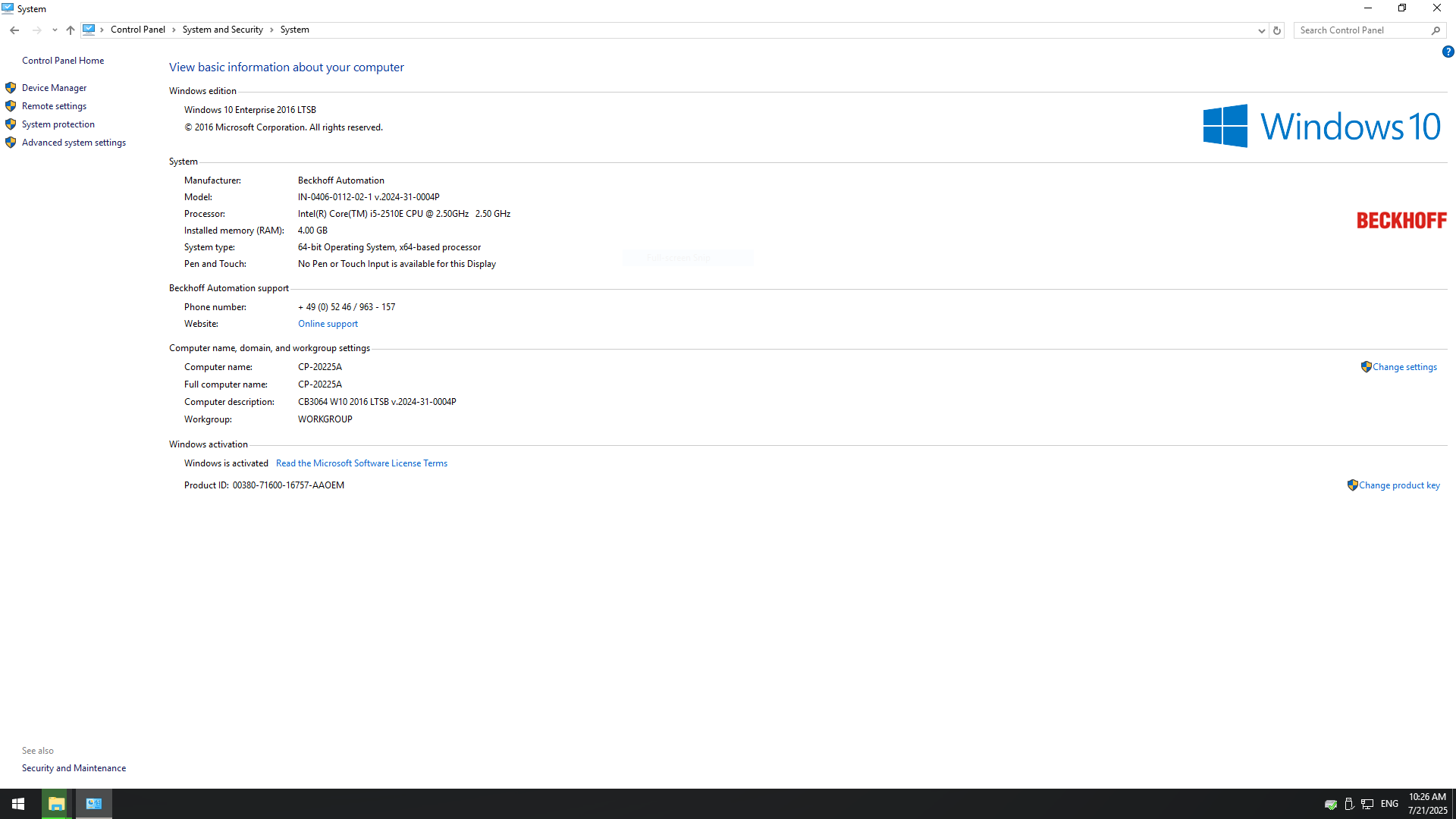
Task: Click the Change product key link
Action: (x=1399, y=485)
